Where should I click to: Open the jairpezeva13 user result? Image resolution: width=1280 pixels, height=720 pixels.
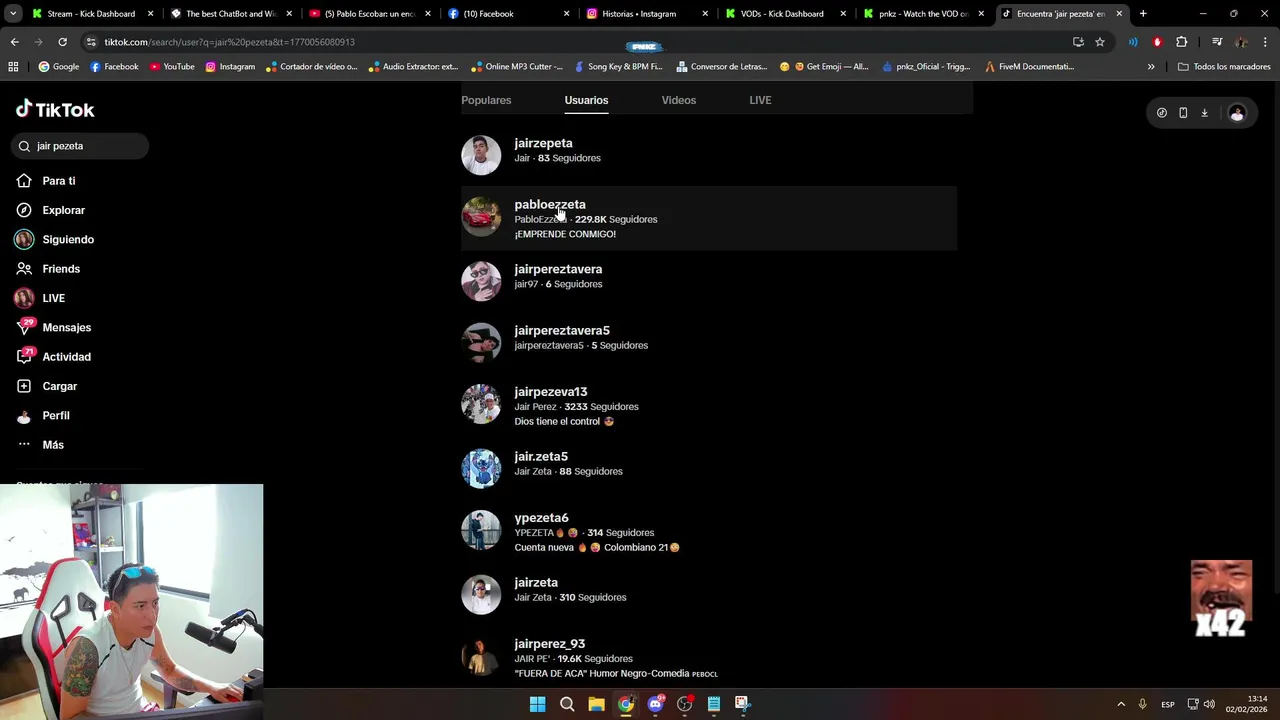point(709,405)
